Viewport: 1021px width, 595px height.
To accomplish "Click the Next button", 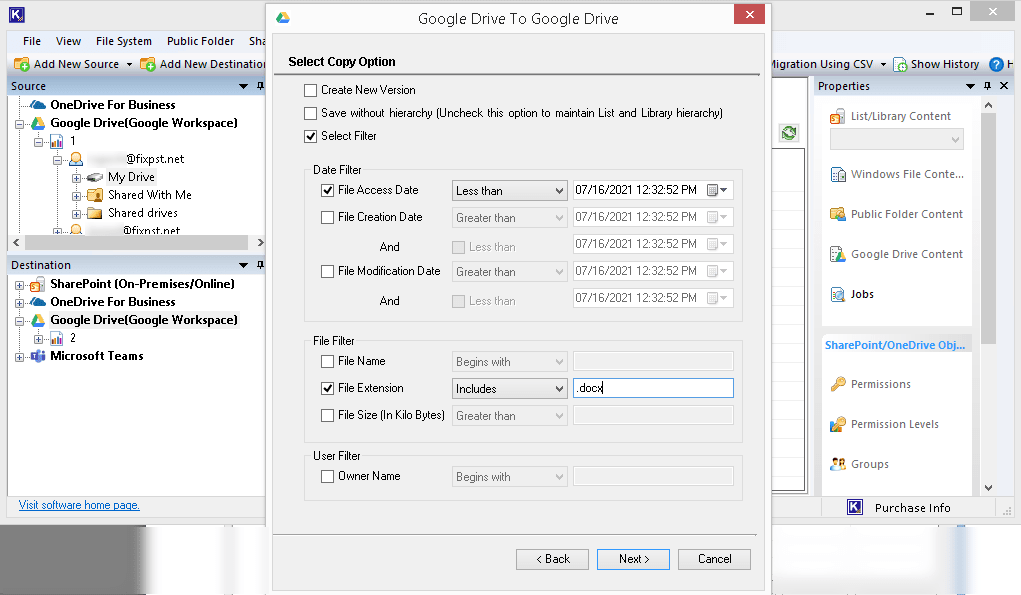I will pos(633,559).
